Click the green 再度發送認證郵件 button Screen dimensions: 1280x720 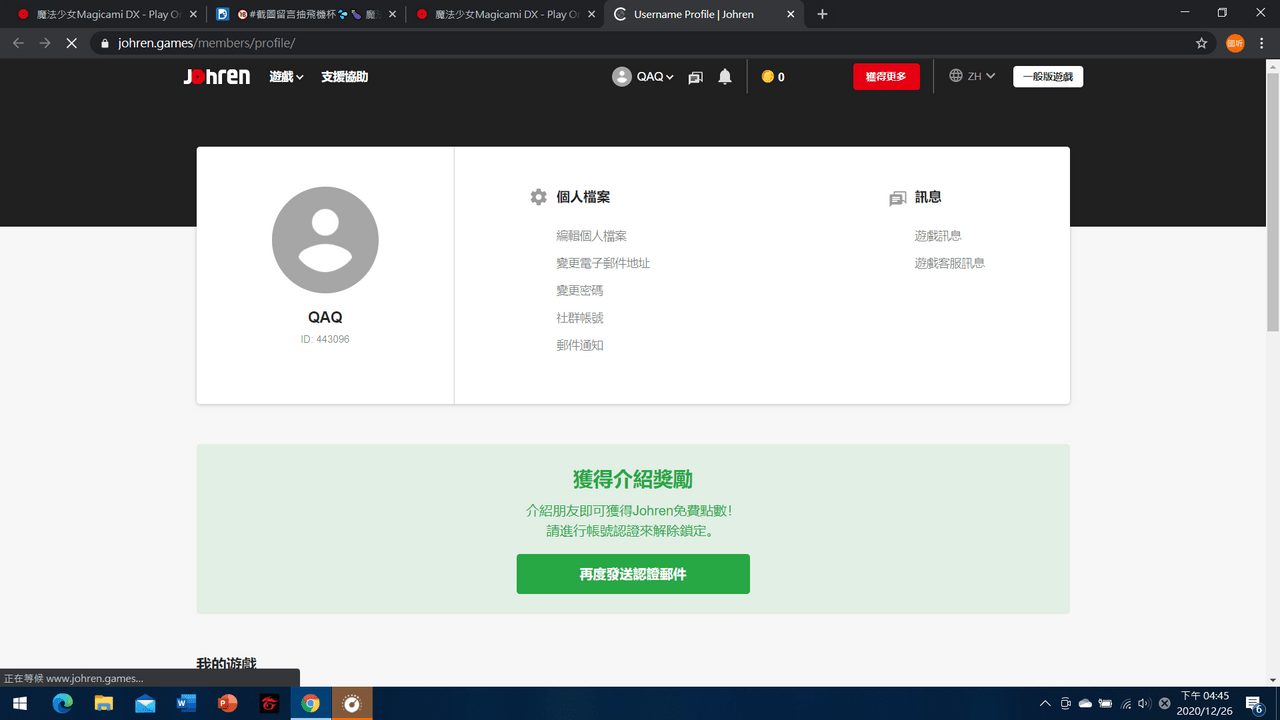[x=633, y=574]
